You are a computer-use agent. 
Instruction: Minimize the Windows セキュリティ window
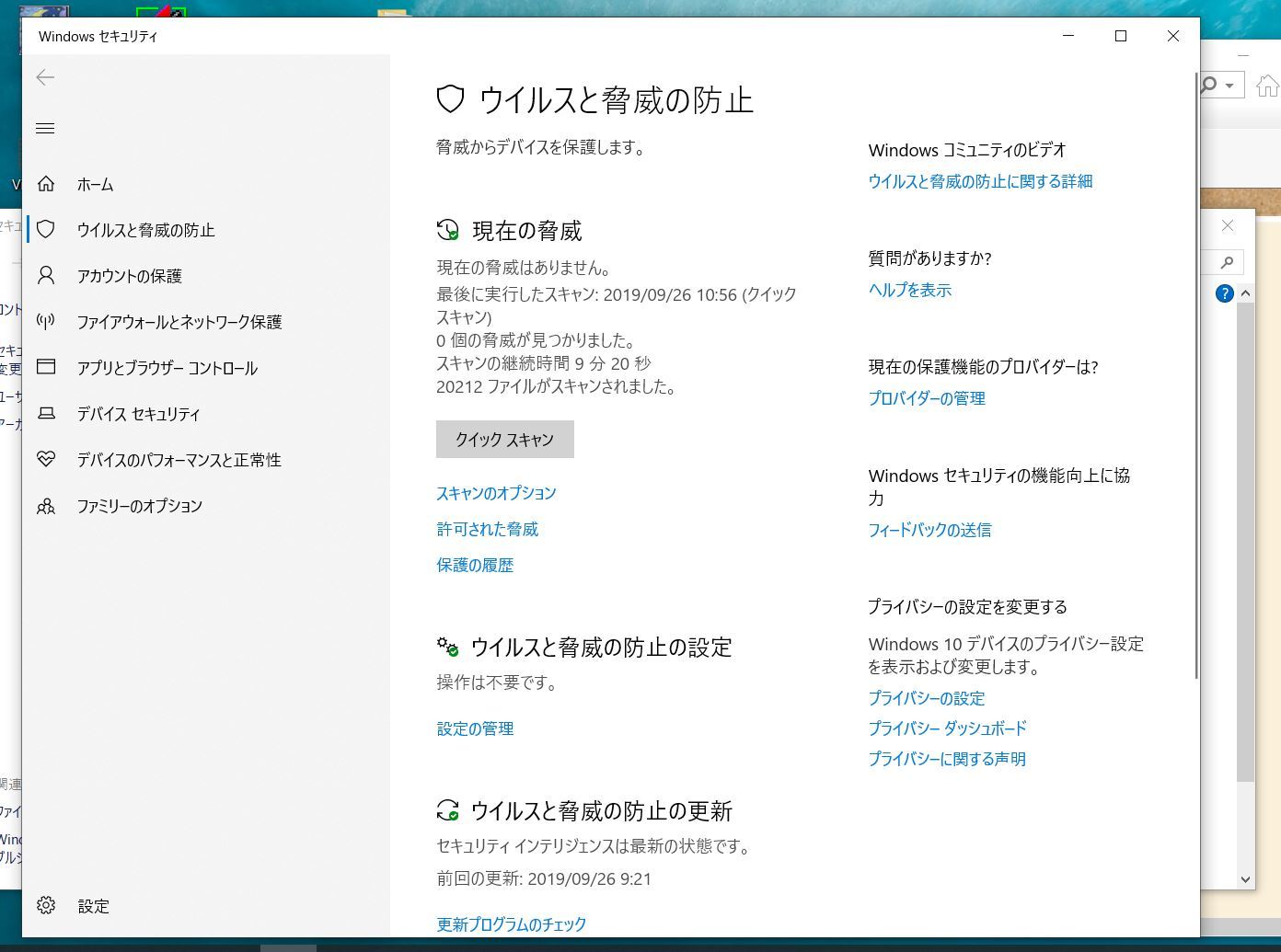click(1068, 36)
